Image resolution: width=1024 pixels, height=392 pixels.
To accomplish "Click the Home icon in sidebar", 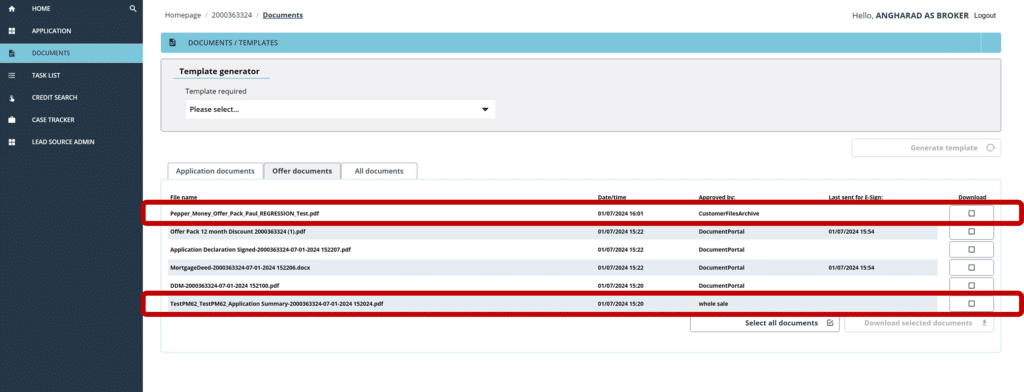I will point(12,9).
